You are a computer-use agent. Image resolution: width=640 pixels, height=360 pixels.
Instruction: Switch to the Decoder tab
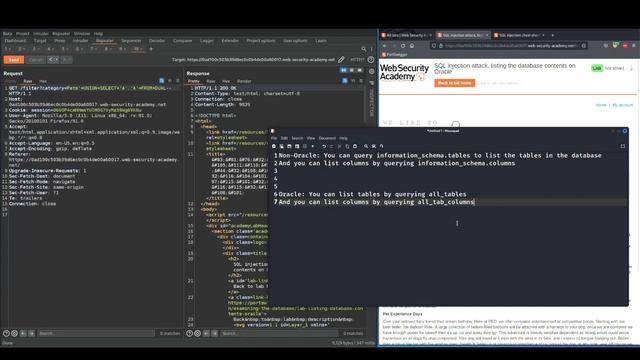pos(157,41)
